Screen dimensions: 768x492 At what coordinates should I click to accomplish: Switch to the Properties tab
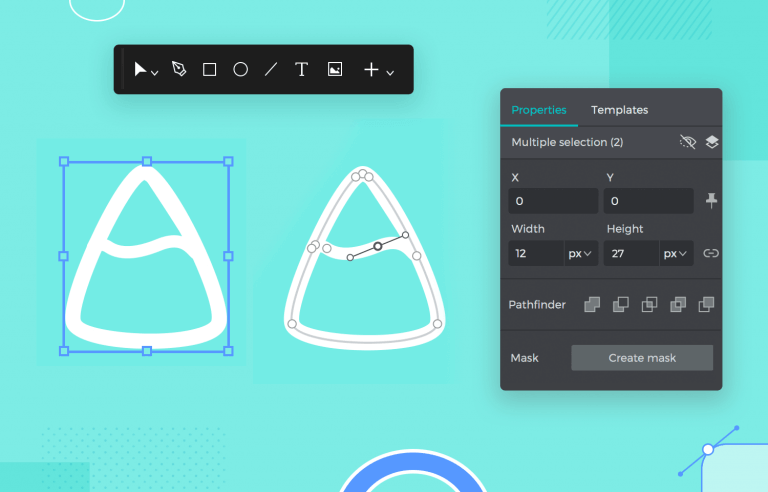(539, 110)
